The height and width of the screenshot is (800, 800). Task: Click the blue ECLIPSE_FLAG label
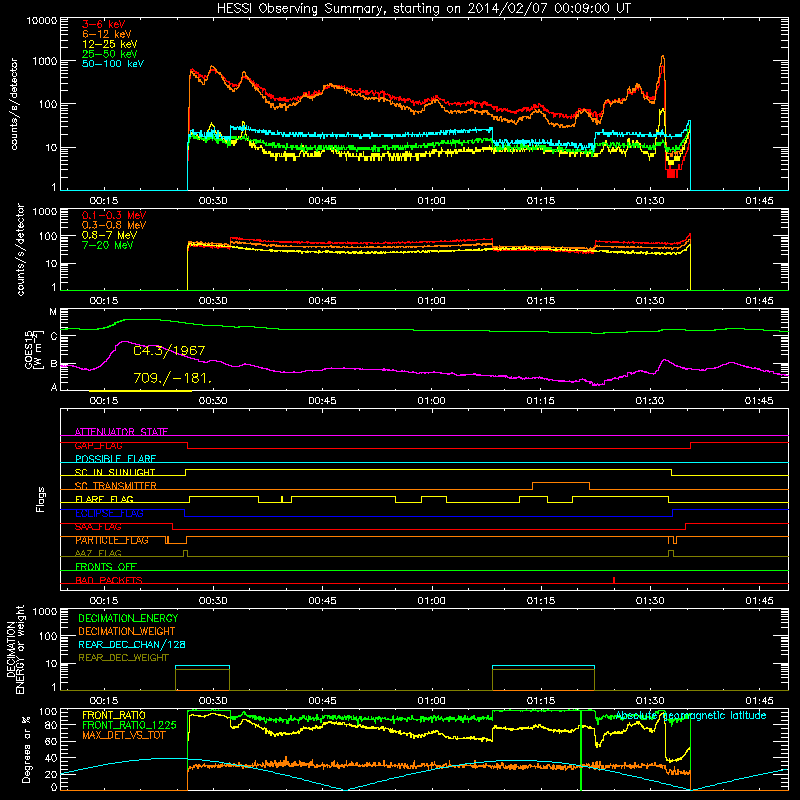tap(109, 513)
